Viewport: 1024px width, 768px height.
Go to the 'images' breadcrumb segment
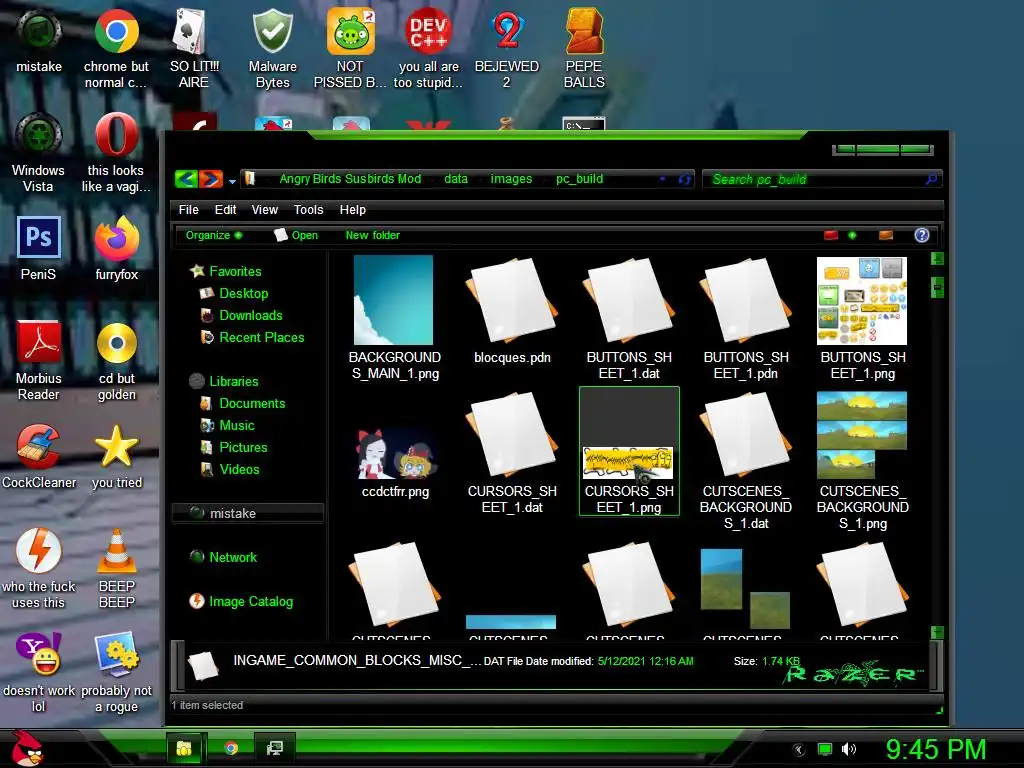(511, 179)
